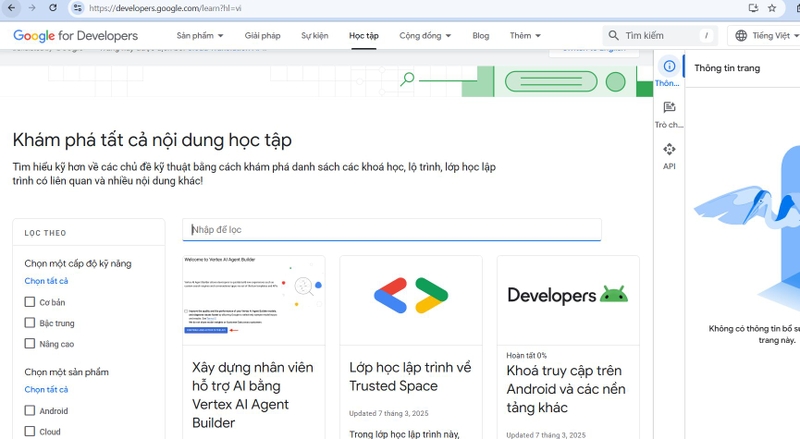800x439 pixels.
Task: Click the Thông tin trang panel heading
Action: tap(727, 68)
